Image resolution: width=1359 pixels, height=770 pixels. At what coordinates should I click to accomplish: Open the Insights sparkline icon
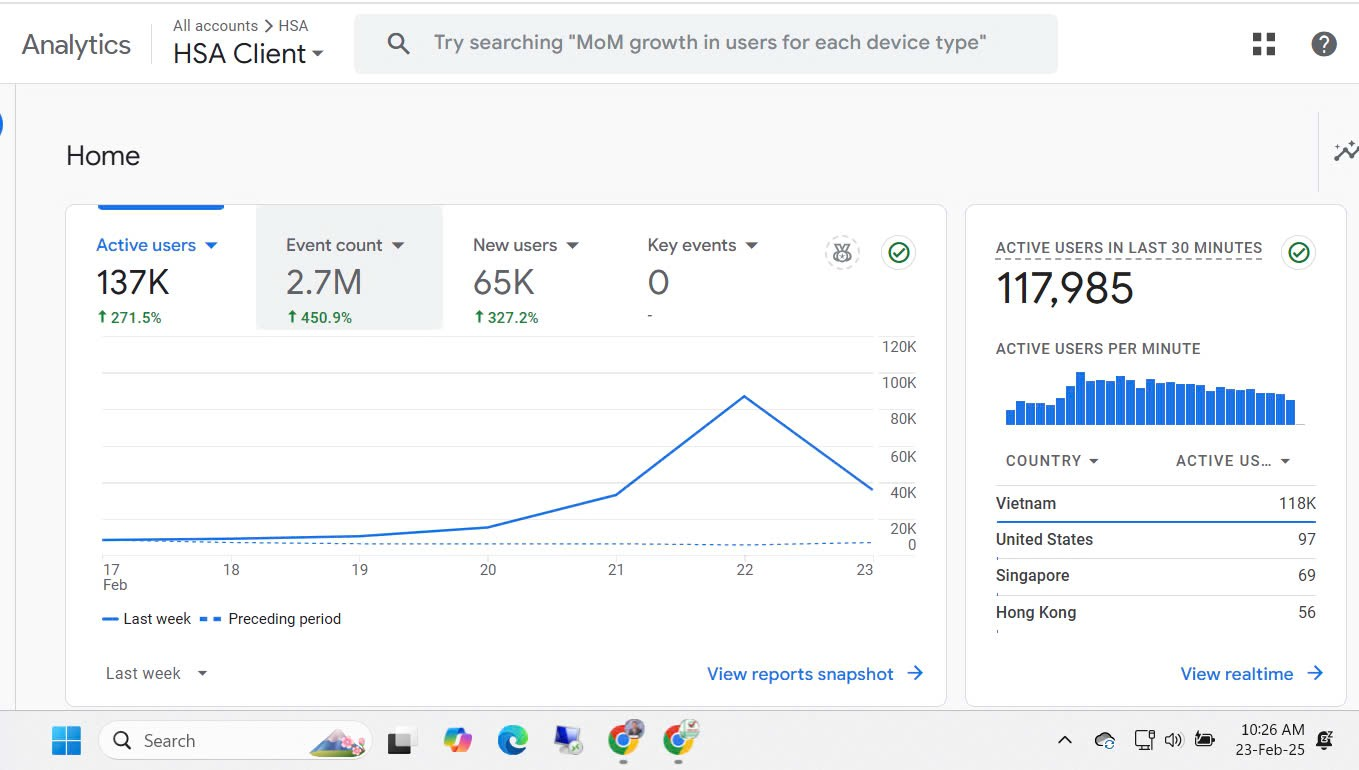point(1344,152)
